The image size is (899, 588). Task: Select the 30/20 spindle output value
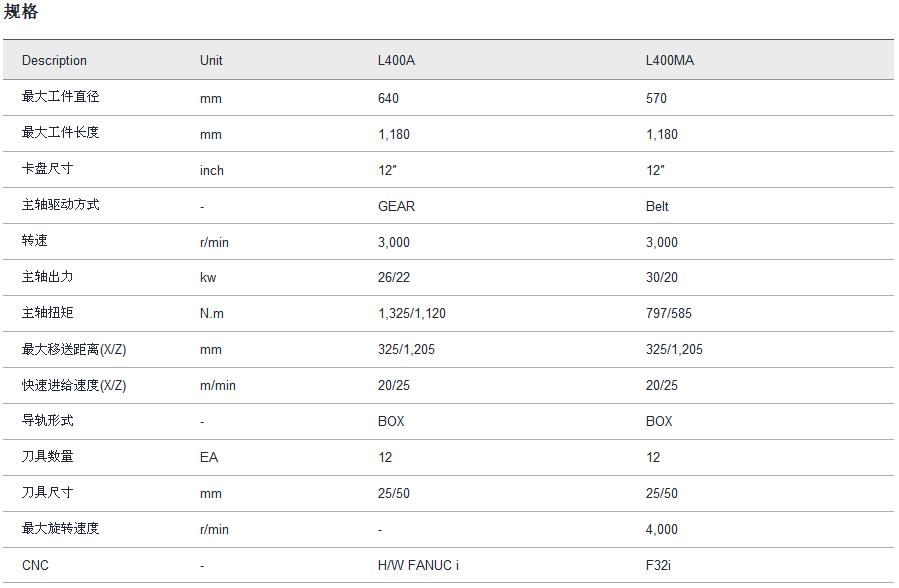coord(662,278)
